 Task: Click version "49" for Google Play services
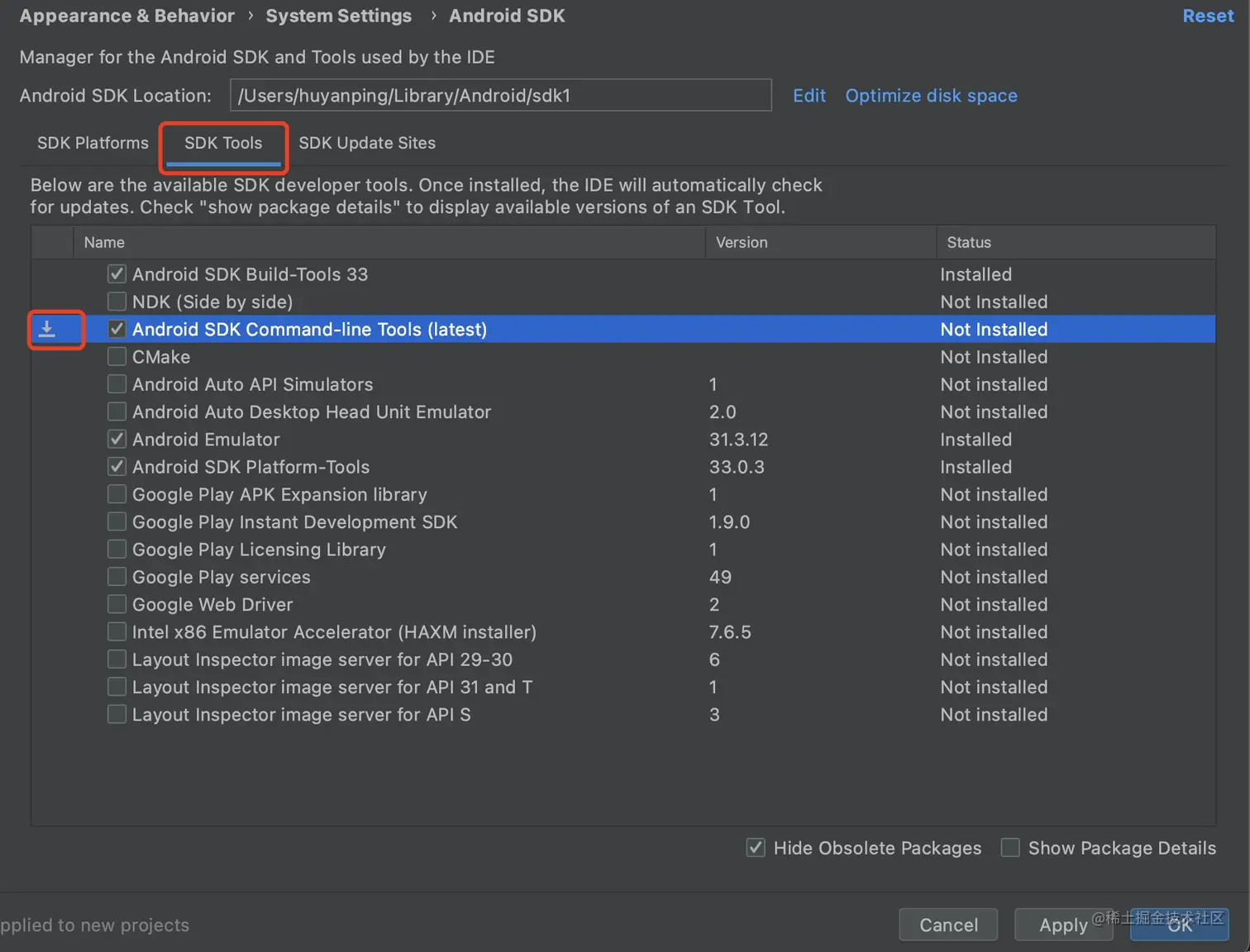tap(720, 577)
